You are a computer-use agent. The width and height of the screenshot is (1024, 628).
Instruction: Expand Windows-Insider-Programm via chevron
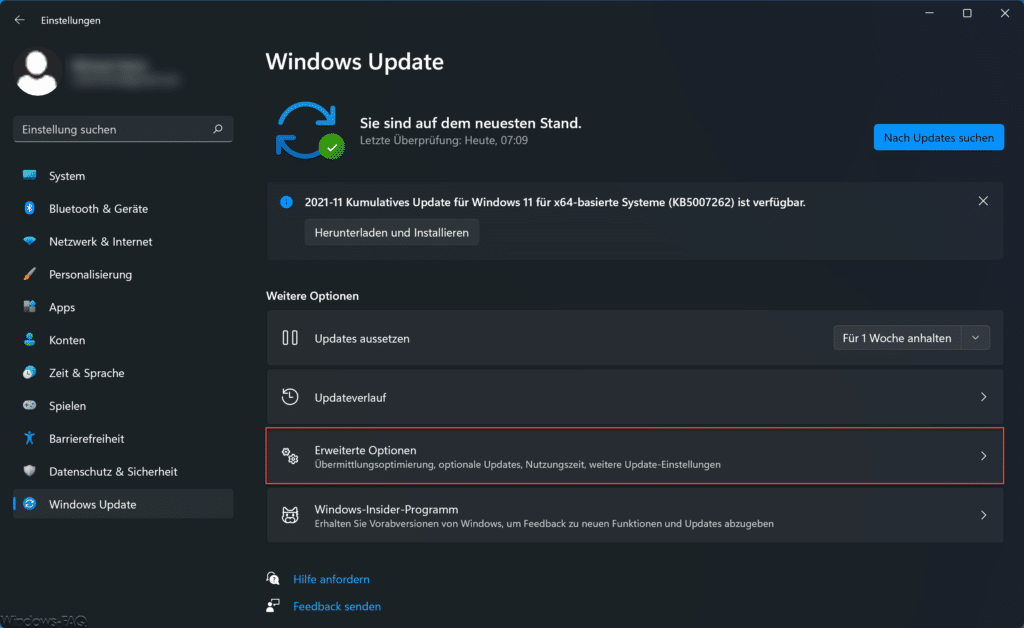click(983, 515)
